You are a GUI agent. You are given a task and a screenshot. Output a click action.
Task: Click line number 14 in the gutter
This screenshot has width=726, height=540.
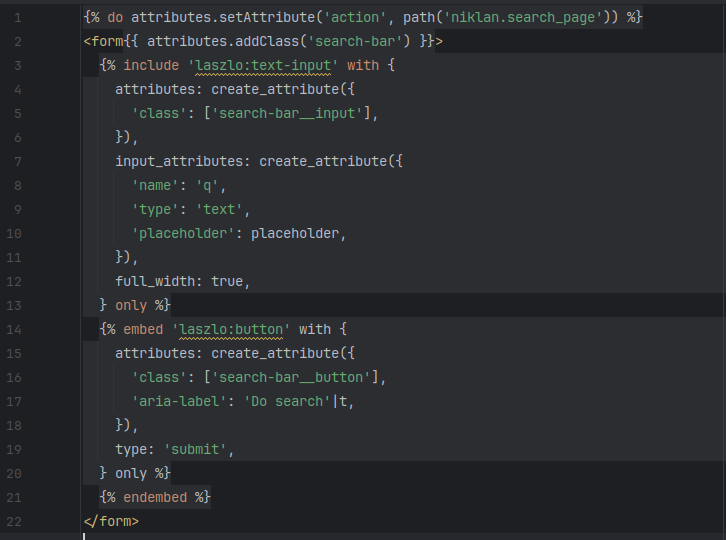click(x=14, y=329)
